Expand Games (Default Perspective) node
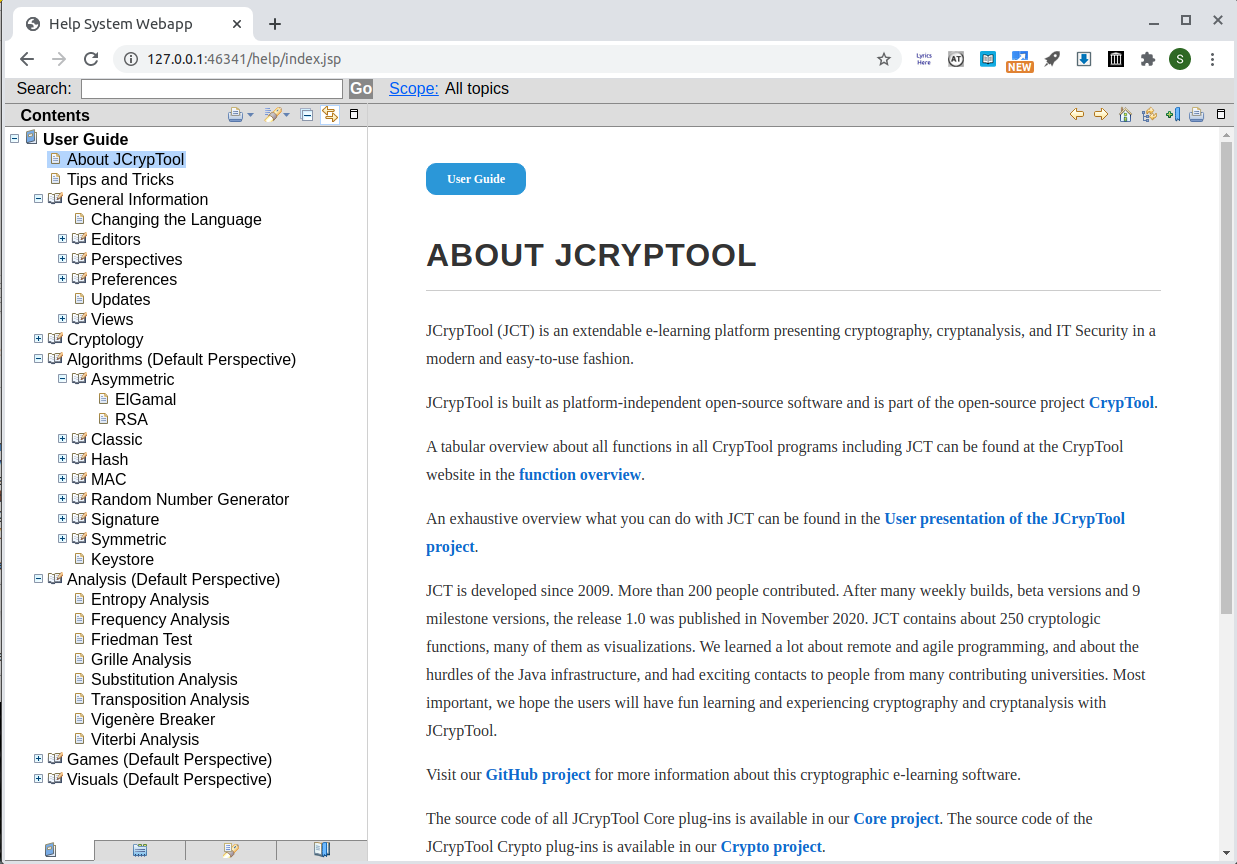This screenshot has height=864, width=1237. point(39,758)
